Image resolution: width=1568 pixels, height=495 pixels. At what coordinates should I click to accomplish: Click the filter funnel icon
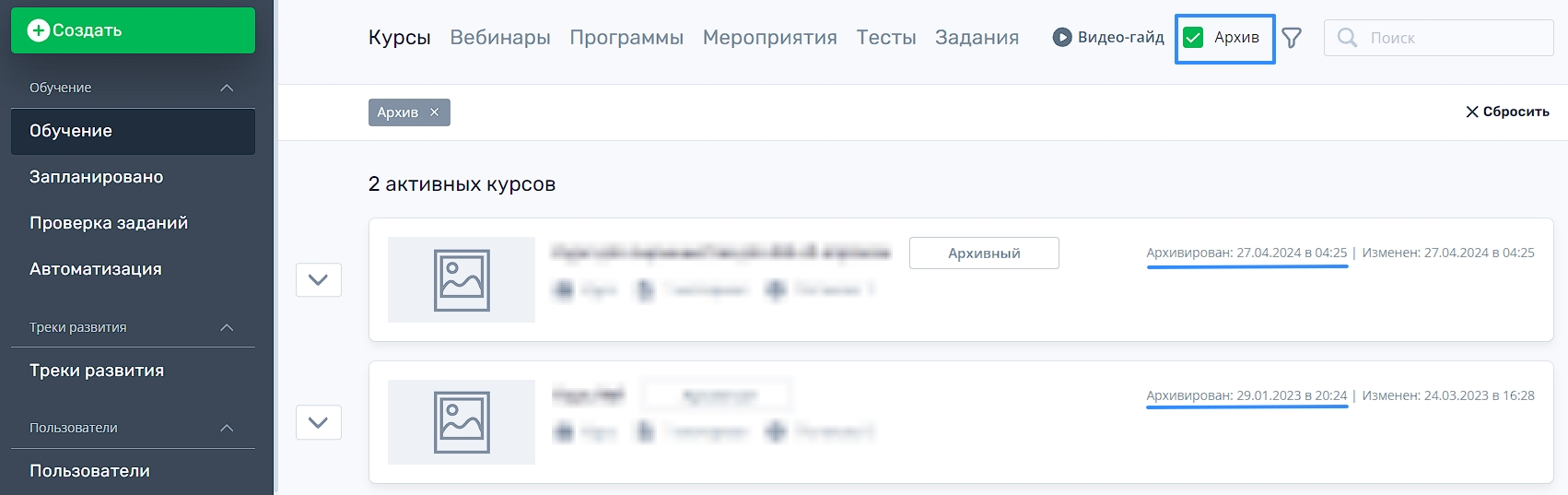(1292, 38)
